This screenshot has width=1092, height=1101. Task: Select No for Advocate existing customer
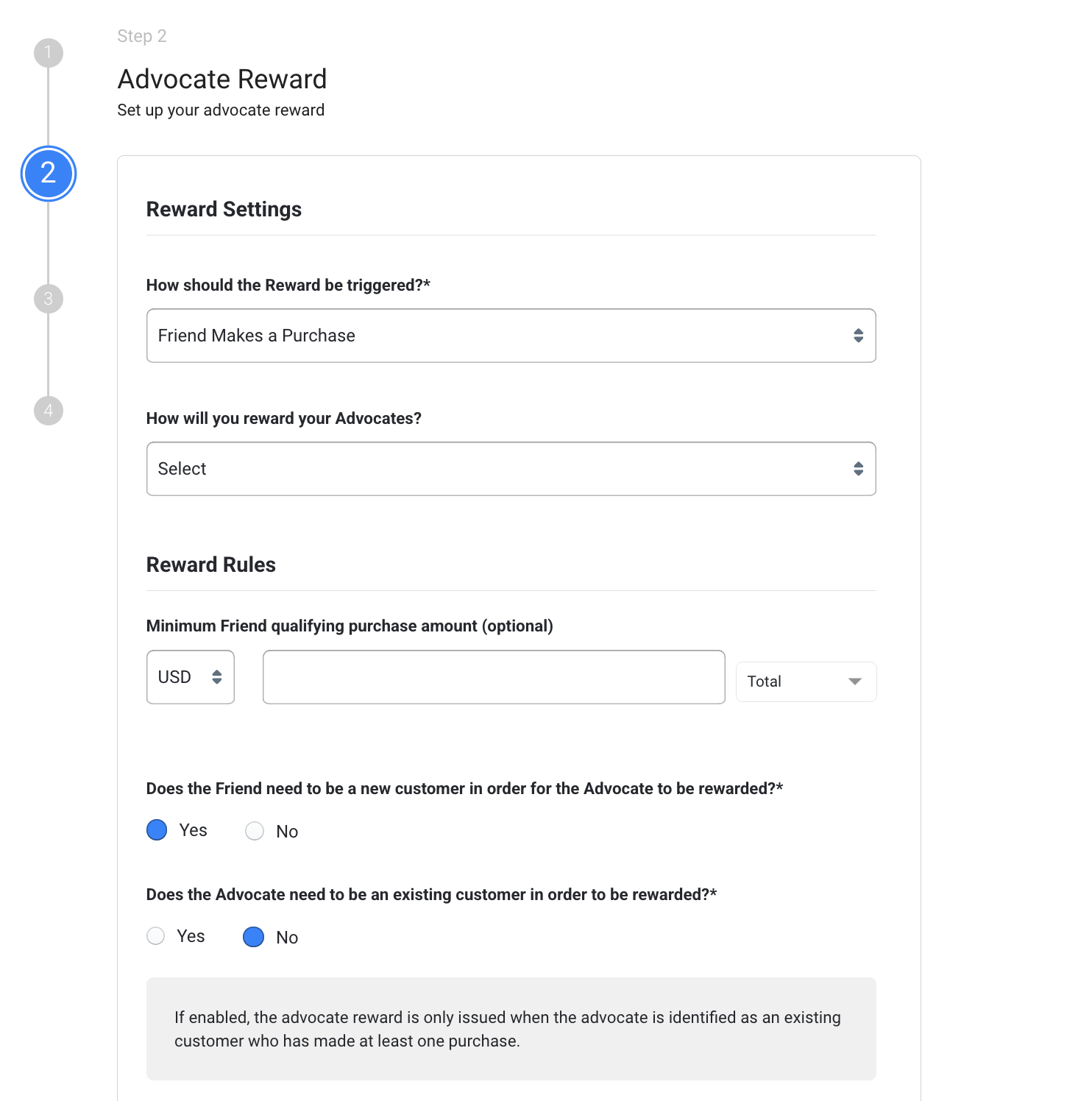(x=254, y=937)
